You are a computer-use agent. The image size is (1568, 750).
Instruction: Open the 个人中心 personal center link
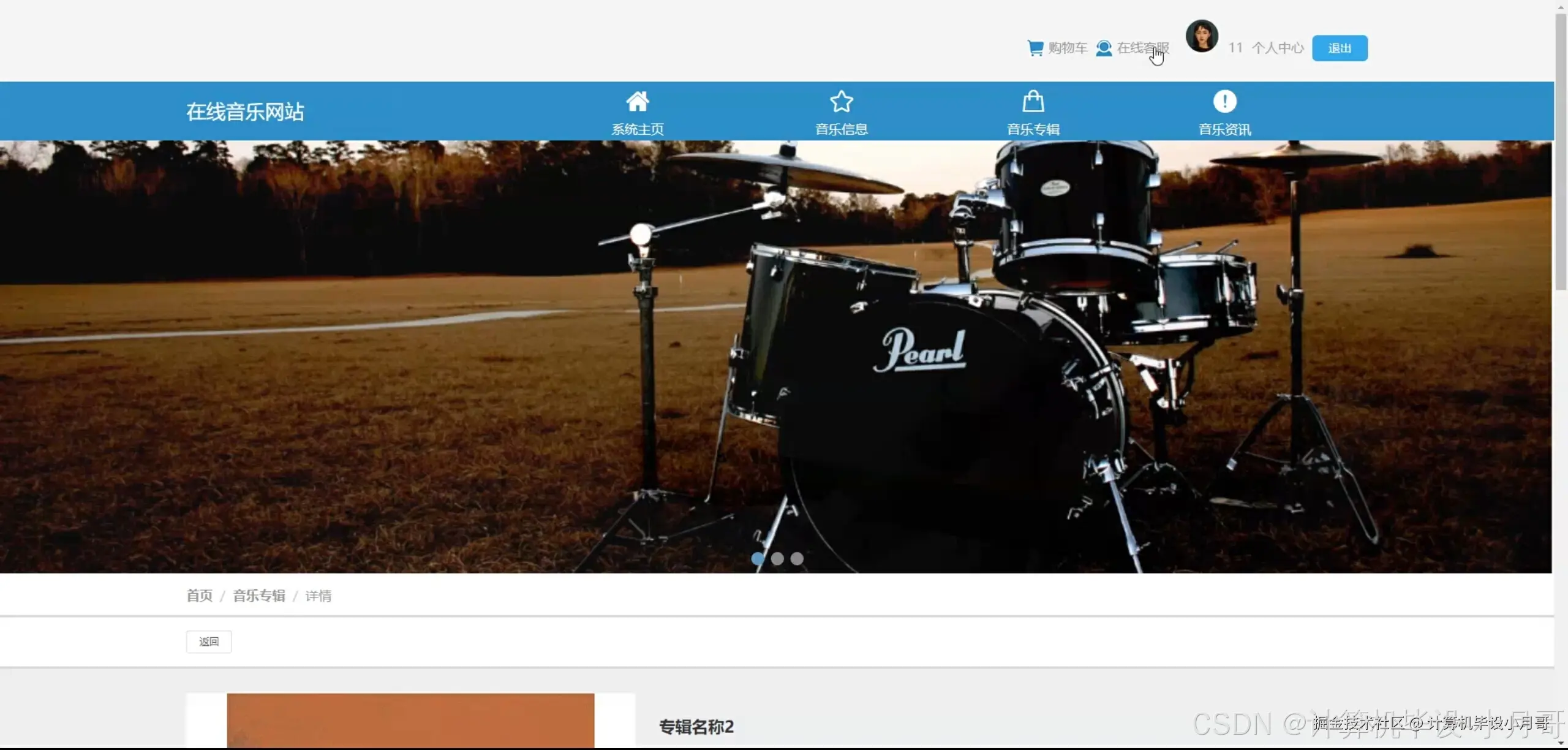(x=1278, y=48)
